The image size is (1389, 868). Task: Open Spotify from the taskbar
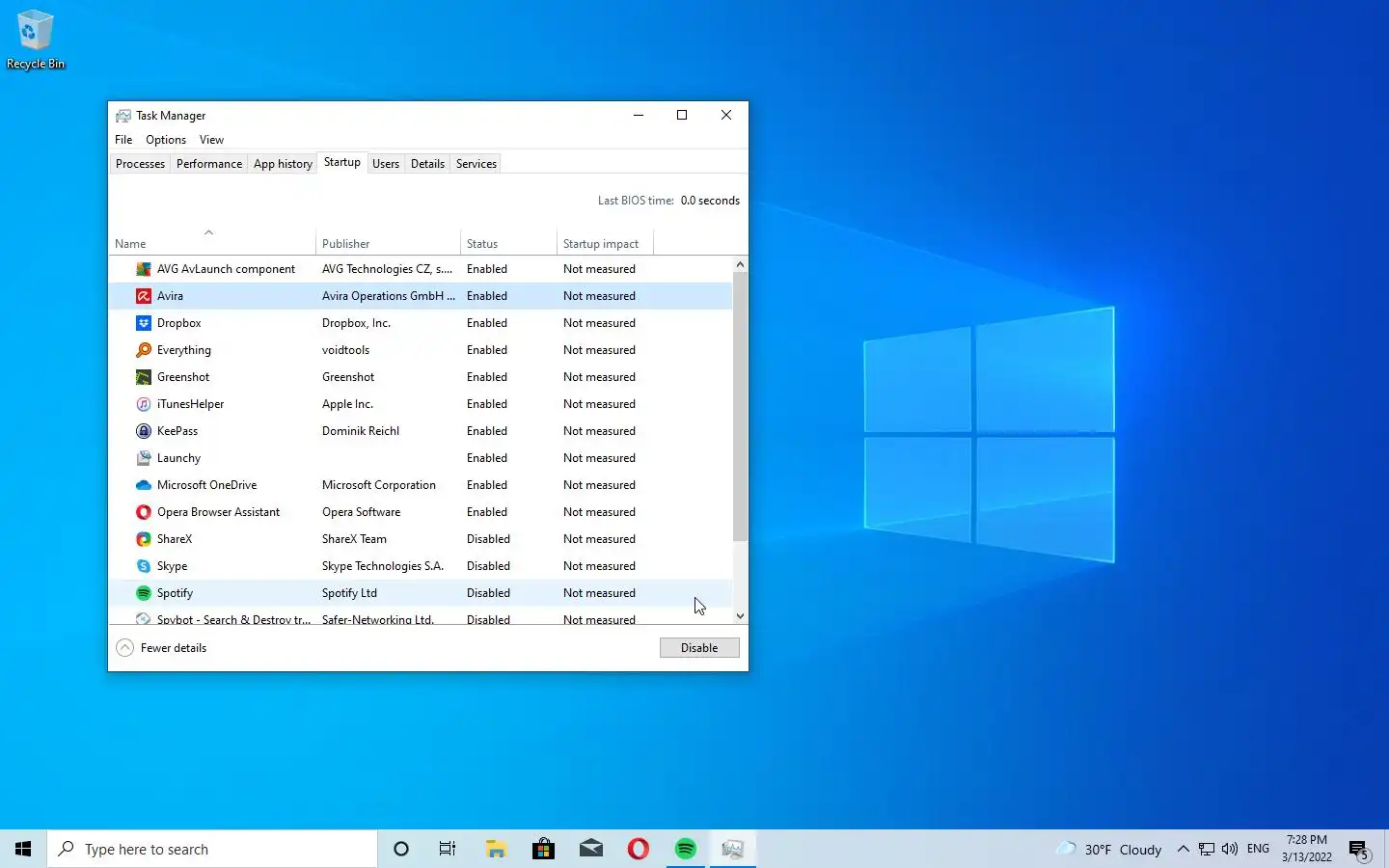click(x=686, y=849)
